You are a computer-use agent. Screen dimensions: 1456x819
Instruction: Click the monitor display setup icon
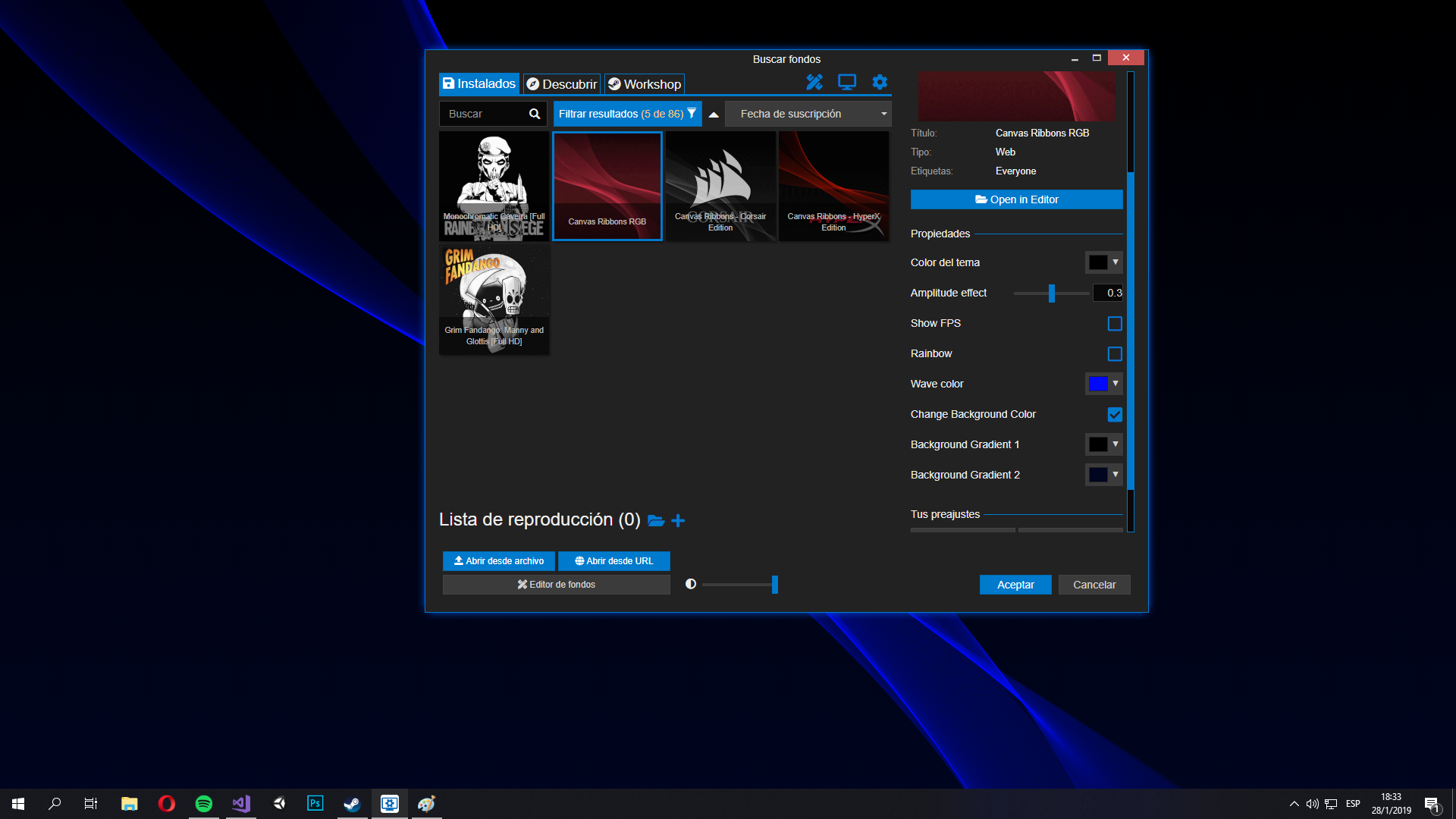click(846, 82)
